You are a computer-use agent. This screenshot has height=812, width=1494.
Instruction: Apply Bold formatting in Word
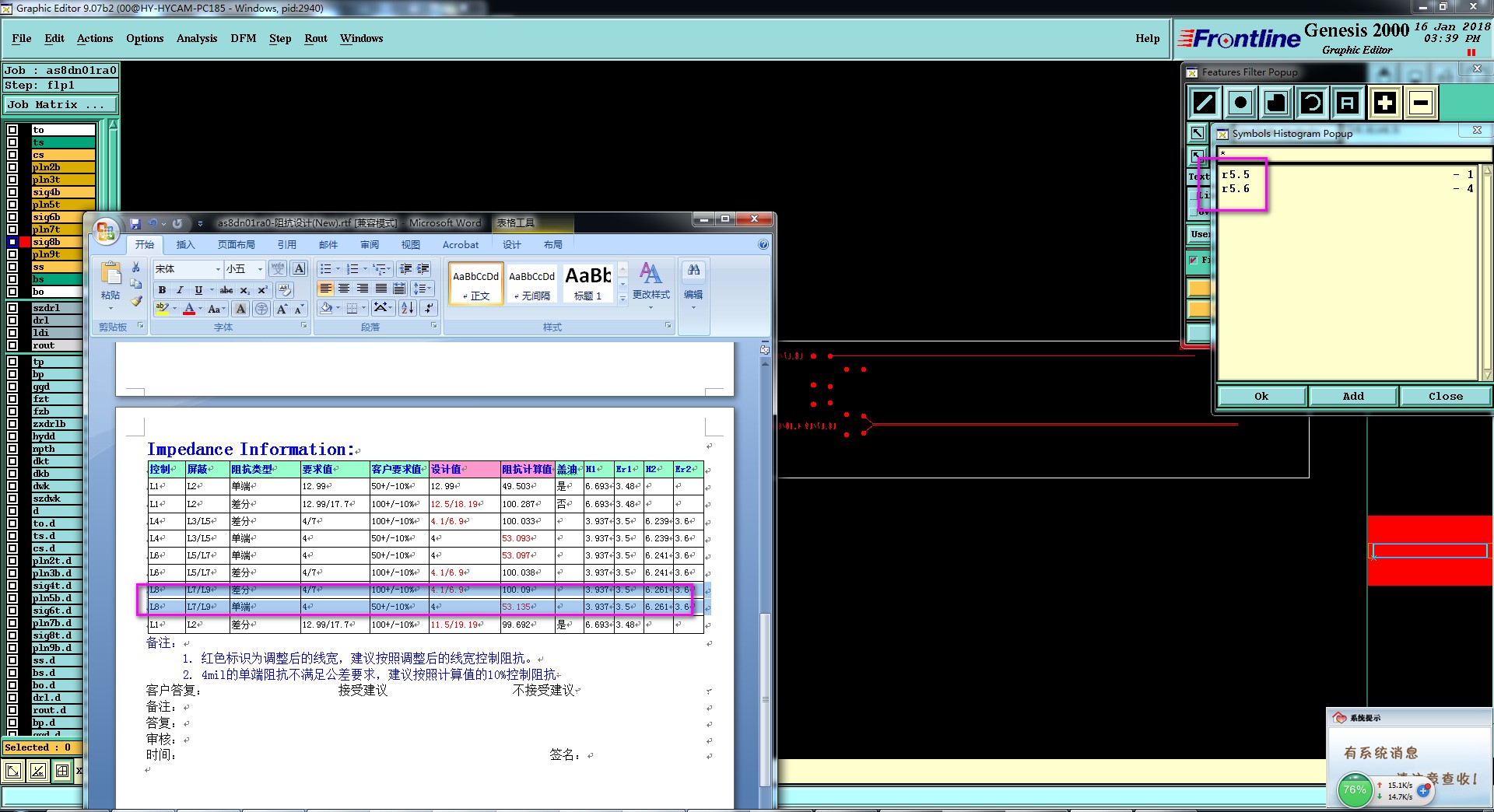(x=162, y=290)
